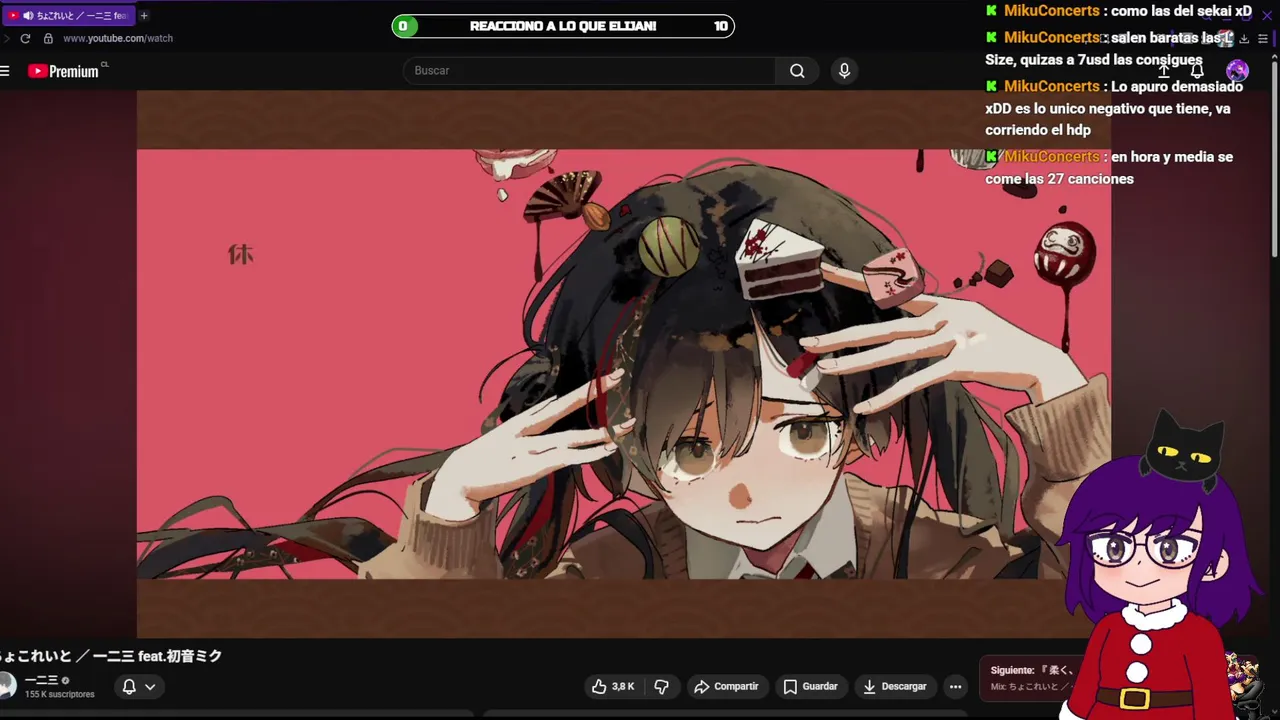This screenshot has height=720, width=1280.
Task: Click the chat message en hora y media
Action: tap(1110, 168)
